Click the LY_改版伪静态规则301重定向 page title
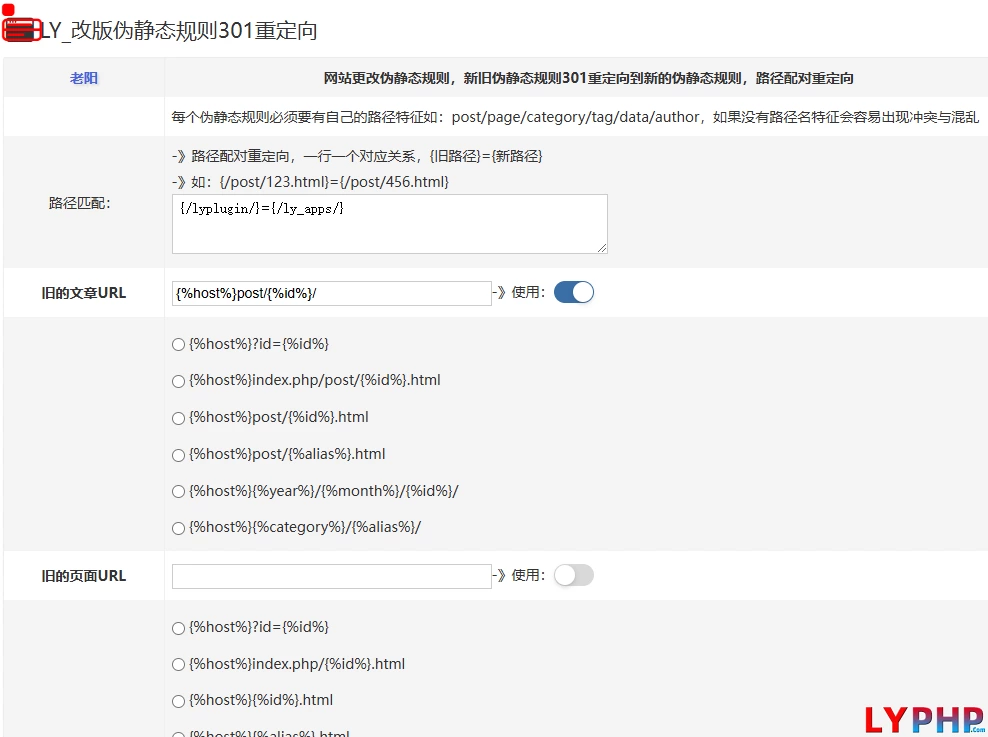Image resolution: width=988 pixels, height=737 pixels. (179, 31)
